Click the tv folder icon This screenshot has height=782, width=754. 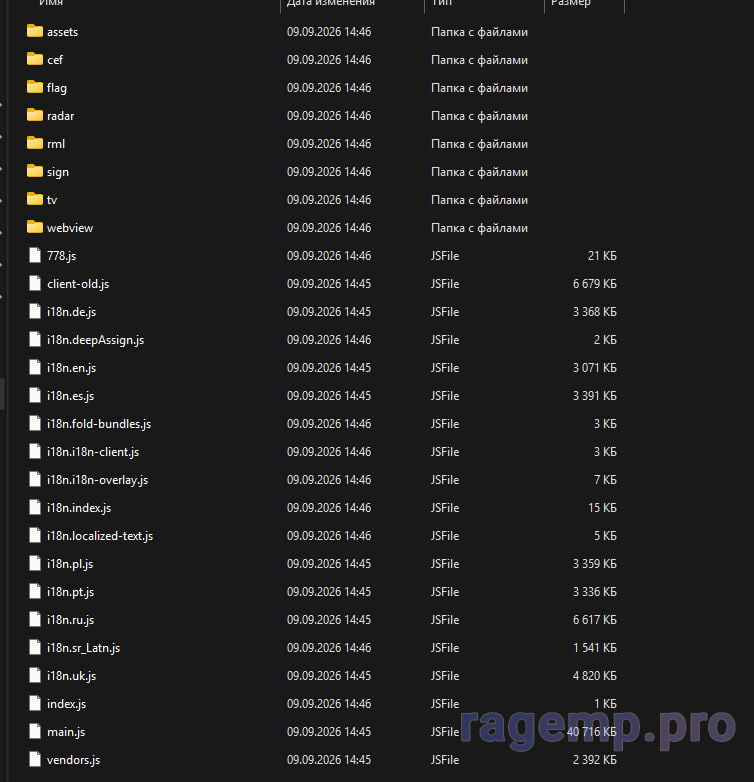click(34, 199)
